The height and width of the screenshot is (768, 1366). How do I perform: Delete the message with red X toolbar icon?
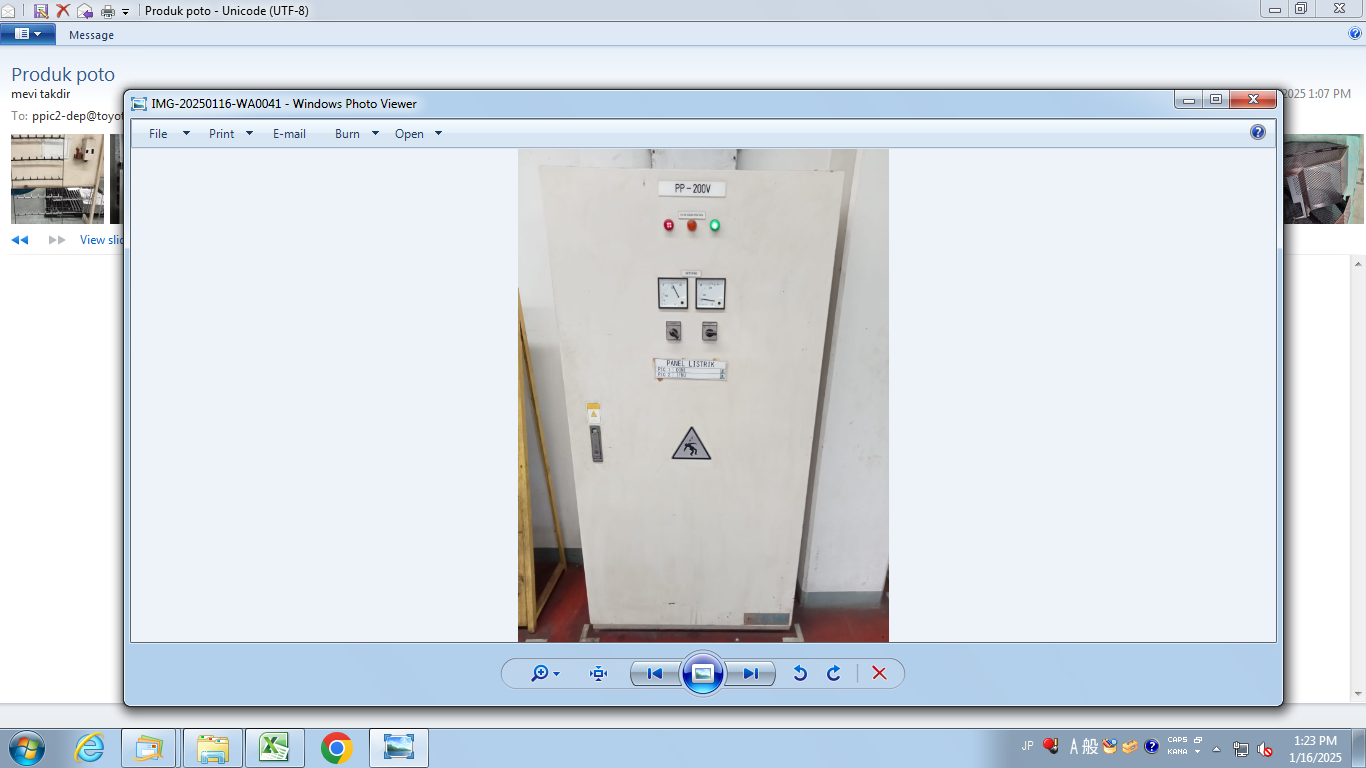click(x=63, y=10)
